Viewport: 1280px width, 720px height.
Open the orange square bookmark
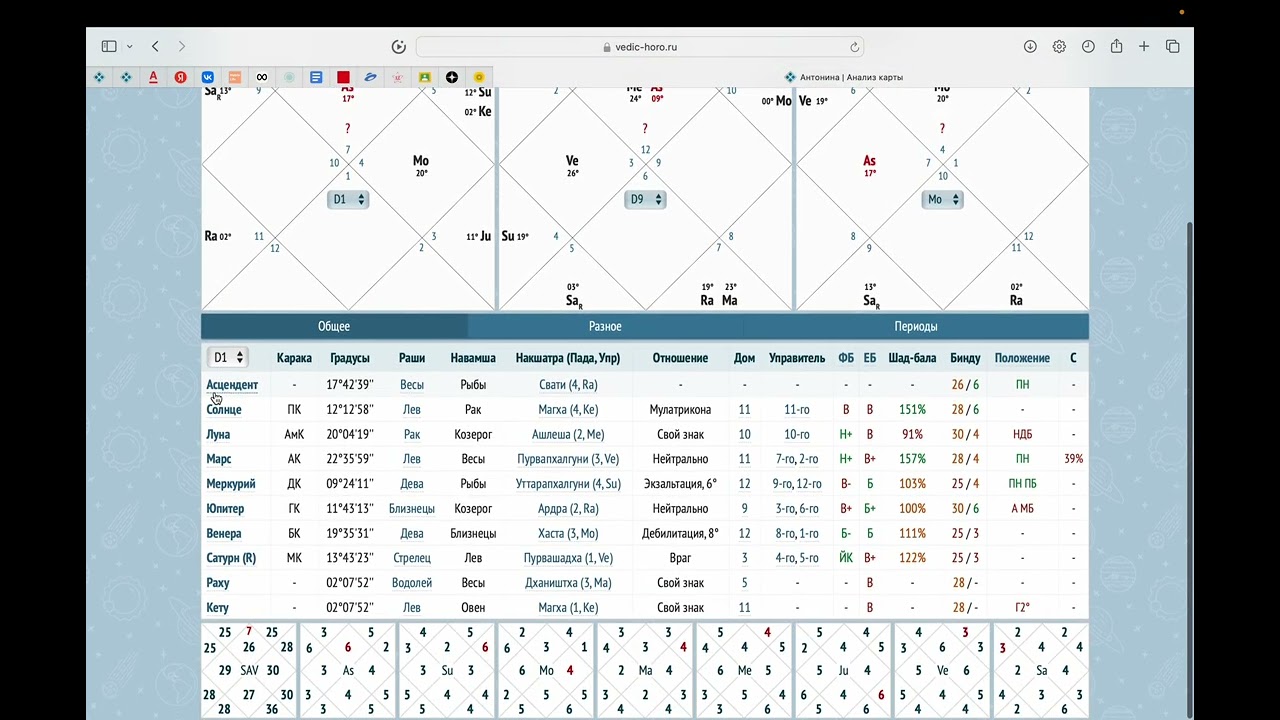[x=235, y=77]
